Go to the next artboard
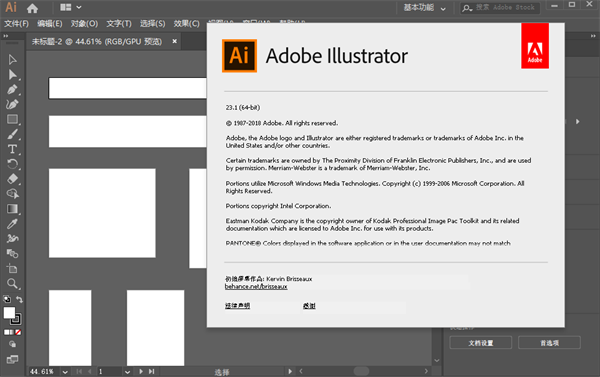 [x=141, y=371]
